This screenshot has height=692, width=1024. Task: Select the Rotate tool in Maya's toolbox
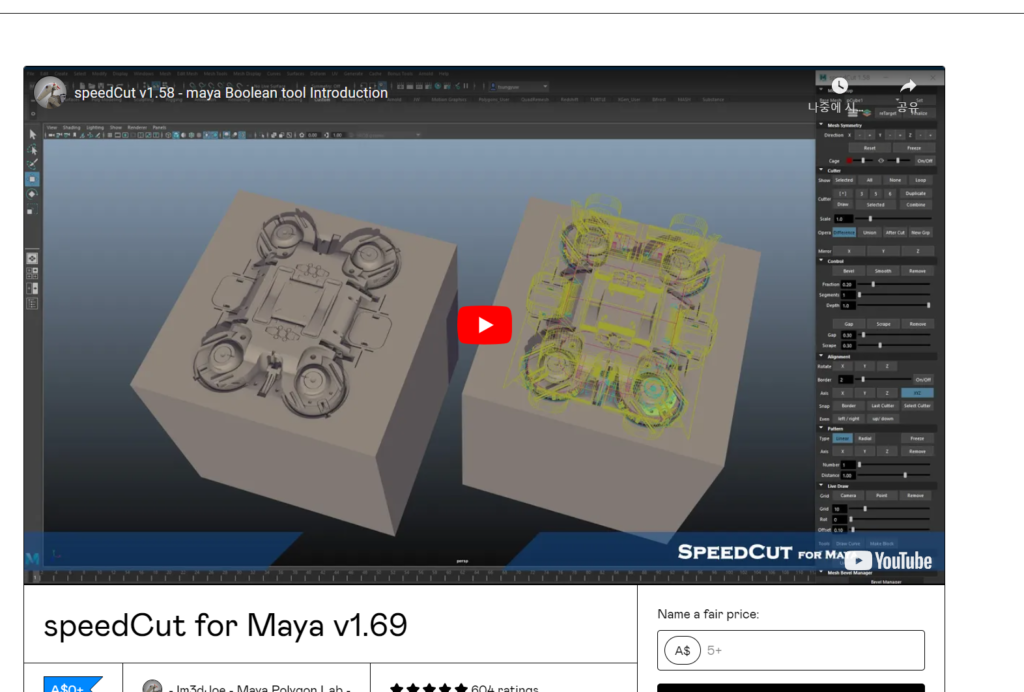click(32, 194)
